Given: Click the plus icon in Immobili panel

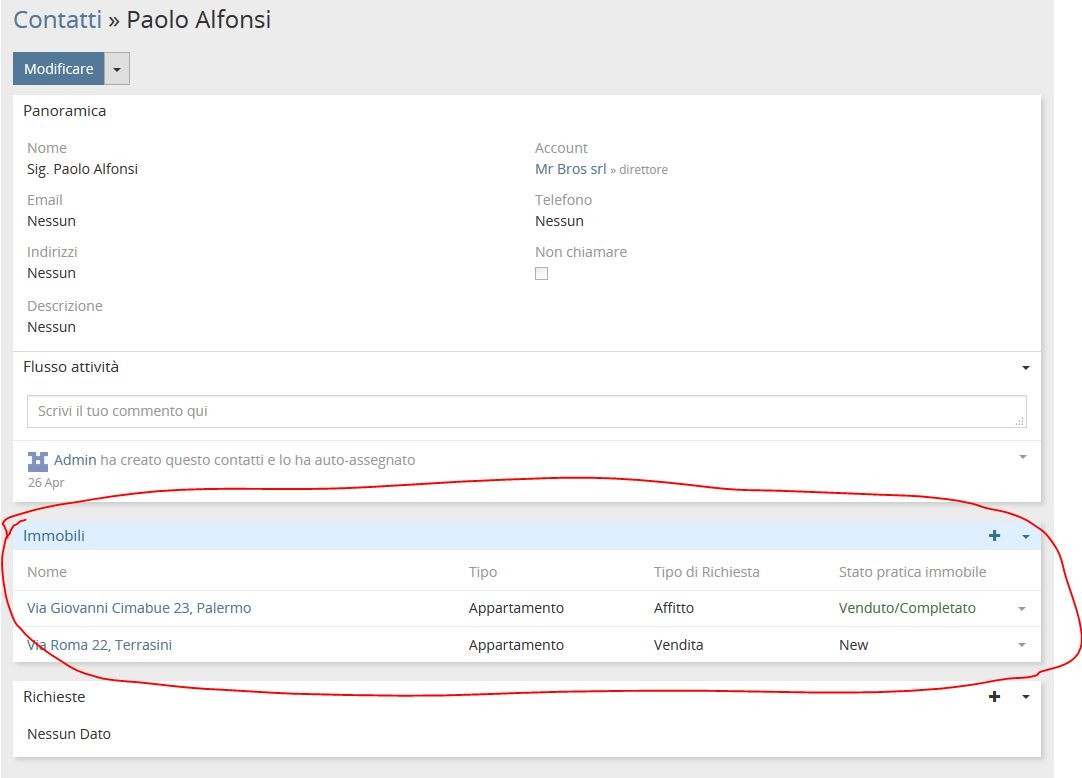Looking at the screenshot, I should 994,536.
